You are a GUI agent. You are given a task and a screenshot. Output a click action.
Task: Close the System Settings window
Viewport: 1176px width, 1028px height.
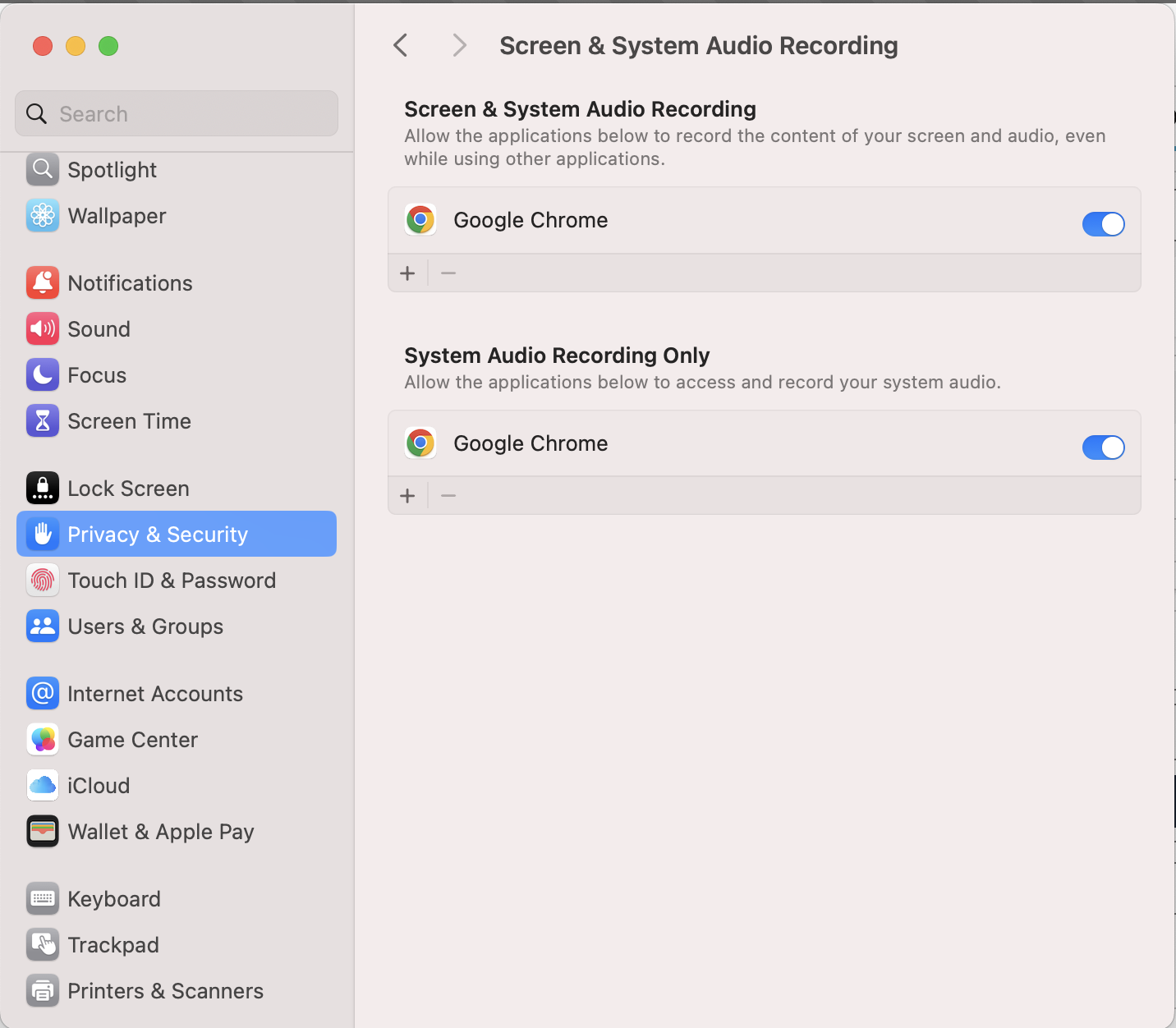click(43, 46)
